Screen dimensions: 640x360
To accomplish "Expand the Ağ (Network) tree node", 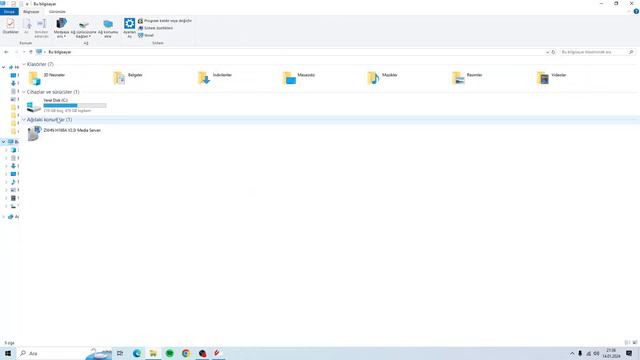I will pos(4,217).
